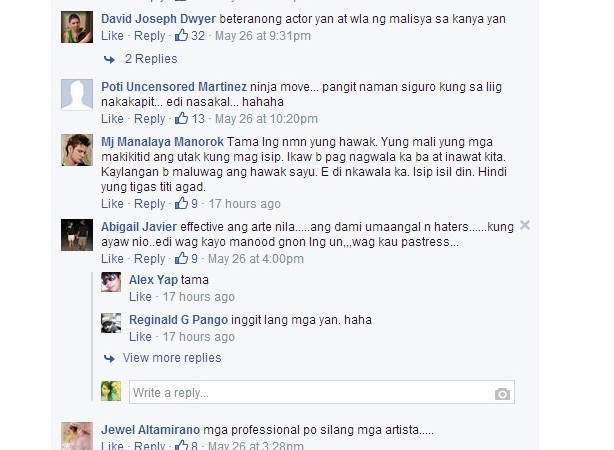Viewport: 614px width, 450px height.
Task: Click in the Write a reply field
Action: [x=322, y=392]
